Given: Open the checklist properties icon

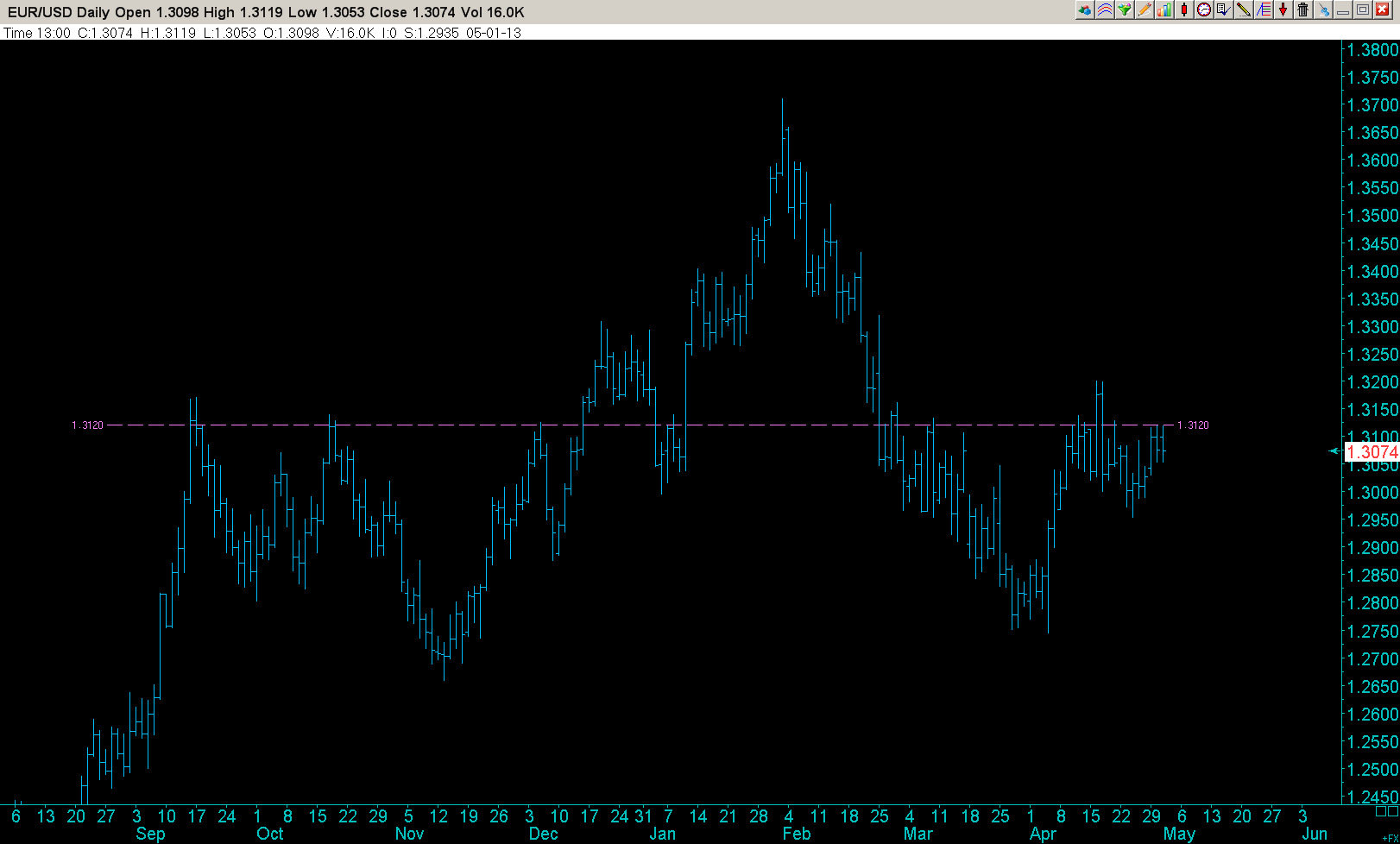Looking at the screenshot, I should pos(1223,10).
